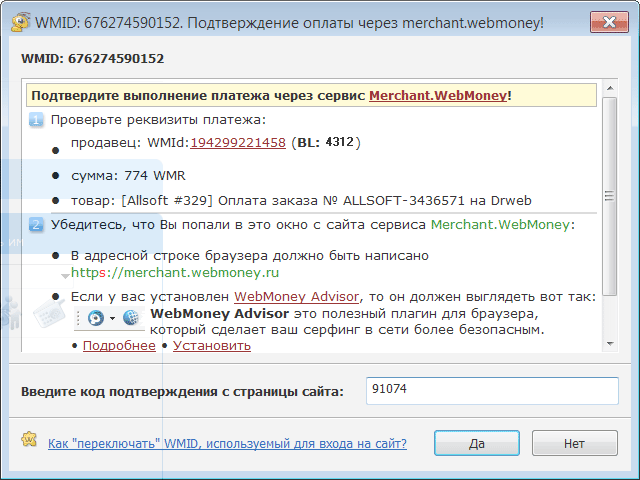Click the step 1 number icon
640x480 pixels.
click(36, 120)
